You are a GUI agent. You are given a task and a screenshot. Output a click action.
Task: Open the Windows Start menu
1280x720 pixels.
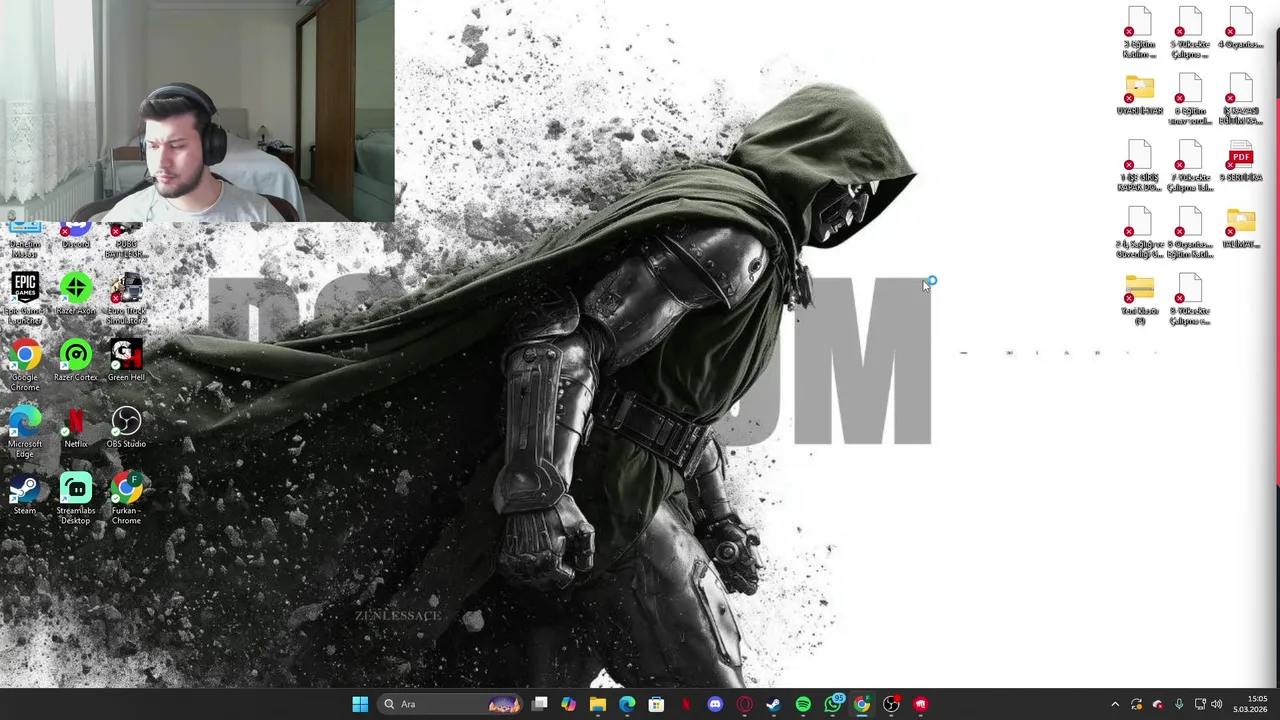(x=360, y=704)
